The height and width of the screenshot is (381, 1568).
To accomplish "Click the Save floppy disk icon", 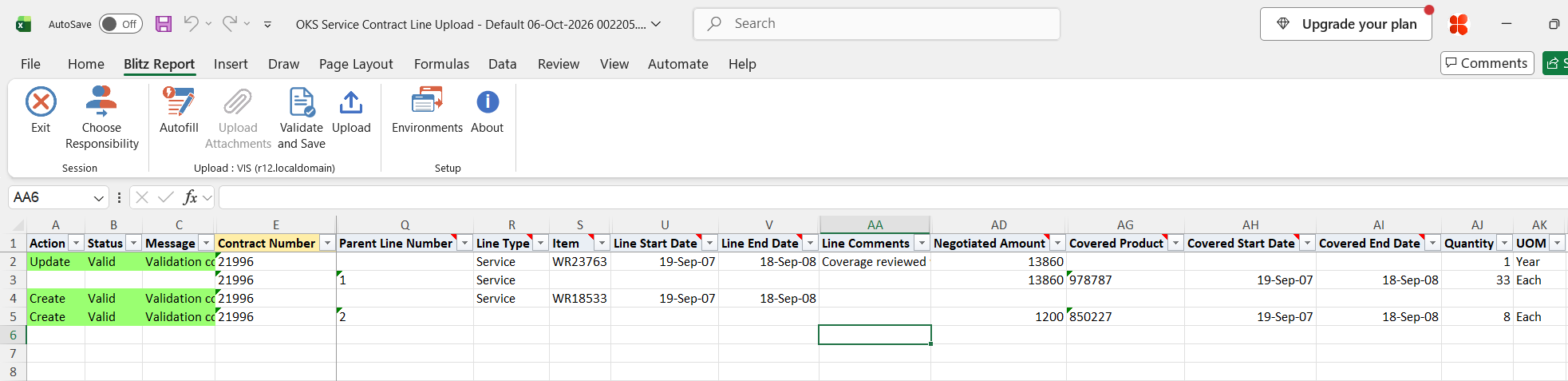I will 164,24.
